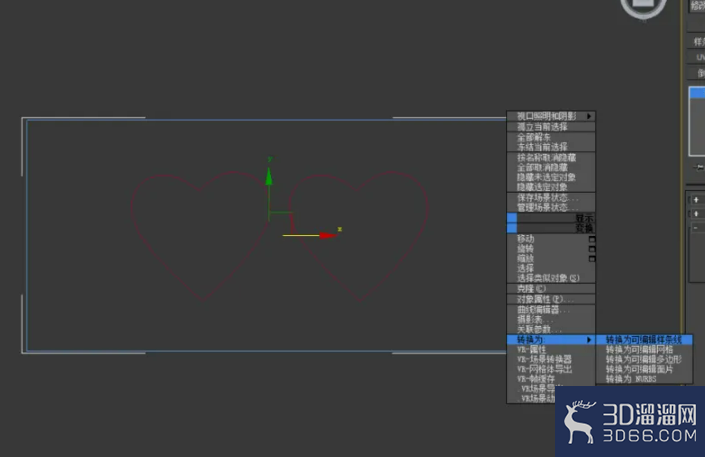Select 冻结当前选择 in the quad menu
The image size is (705, 457).
[551, 147]
